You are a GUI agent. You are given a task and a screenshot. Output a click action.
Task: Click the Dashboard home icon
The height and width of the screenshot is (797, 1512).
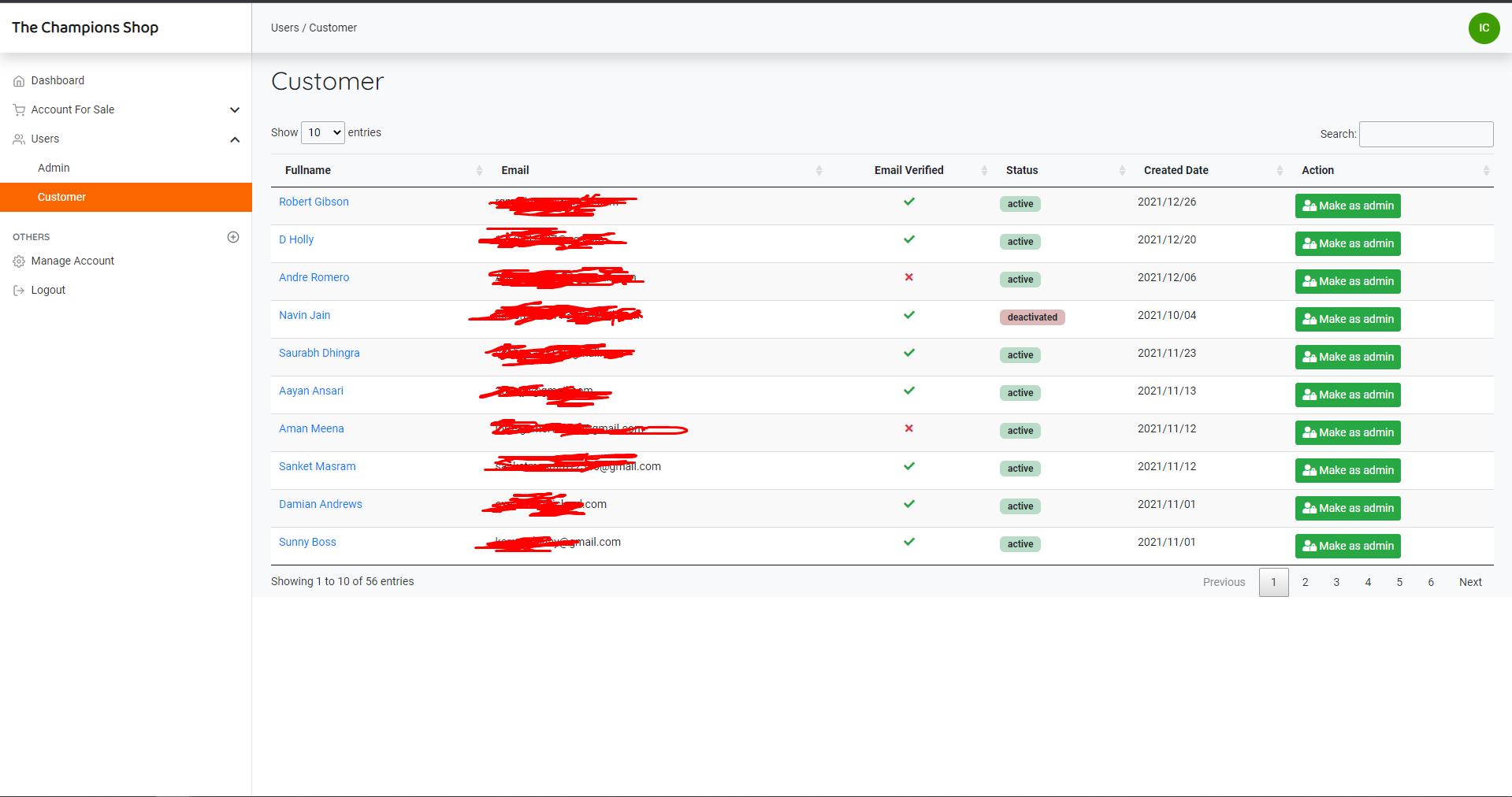(x=19, y=81)
